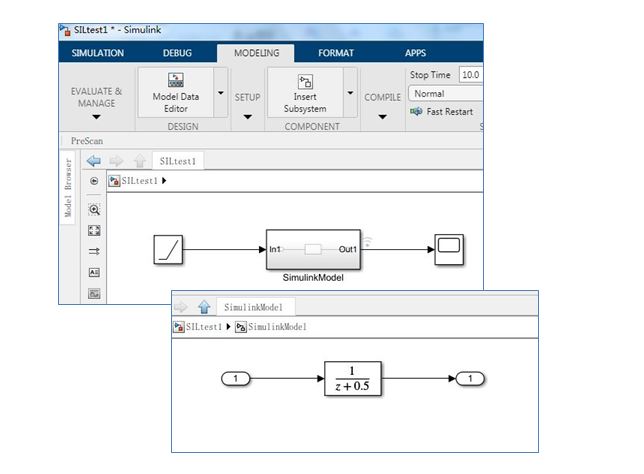The image size is (644, 474).
Task: Select the Ramp source block
Action: point(168,249)
